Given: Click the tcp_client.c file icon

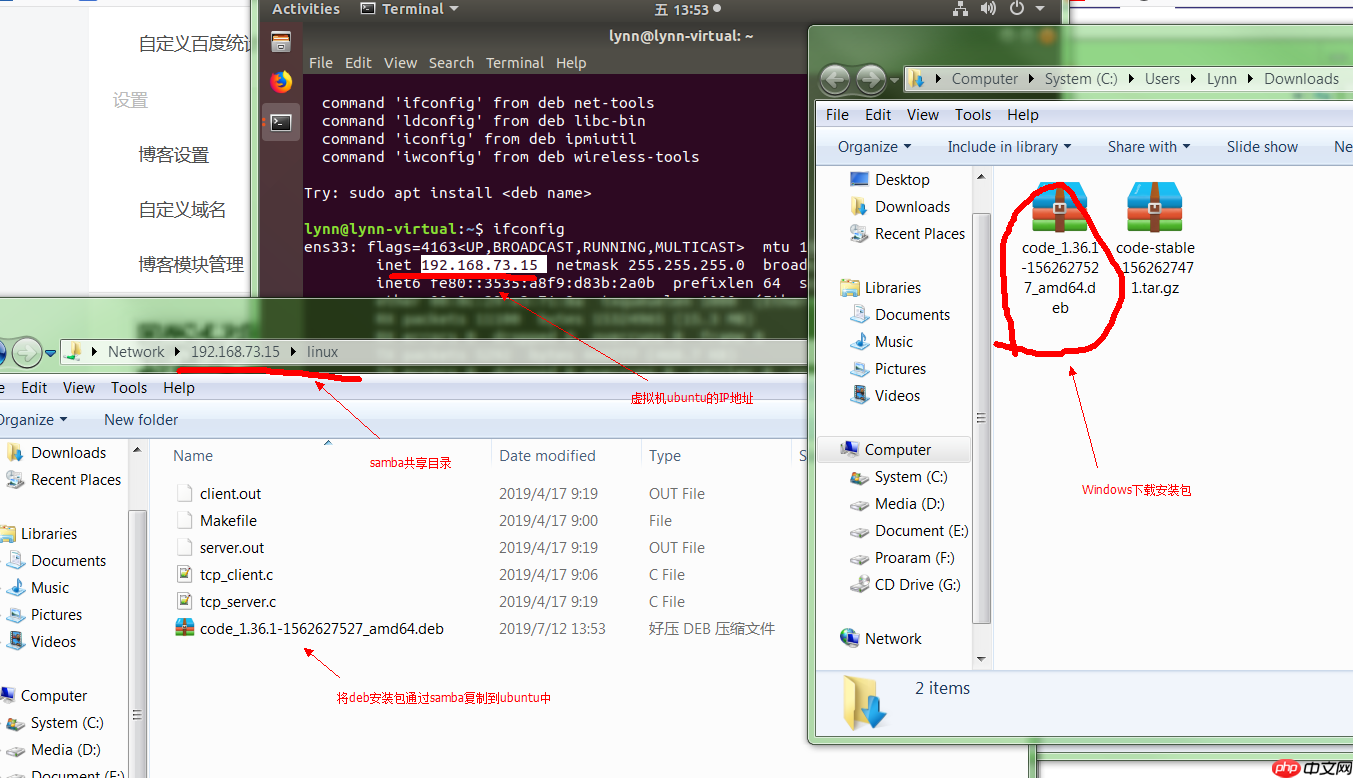Looking at the screenshot, I should tap(184, 574).
